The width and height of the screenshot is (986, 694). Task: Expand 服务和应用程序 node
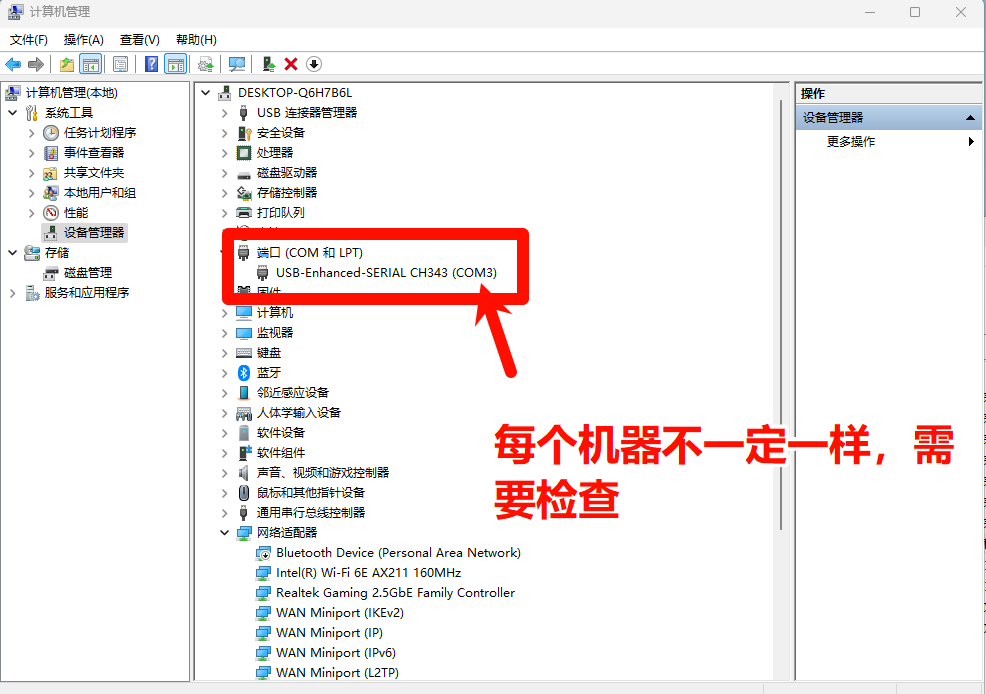13,293
